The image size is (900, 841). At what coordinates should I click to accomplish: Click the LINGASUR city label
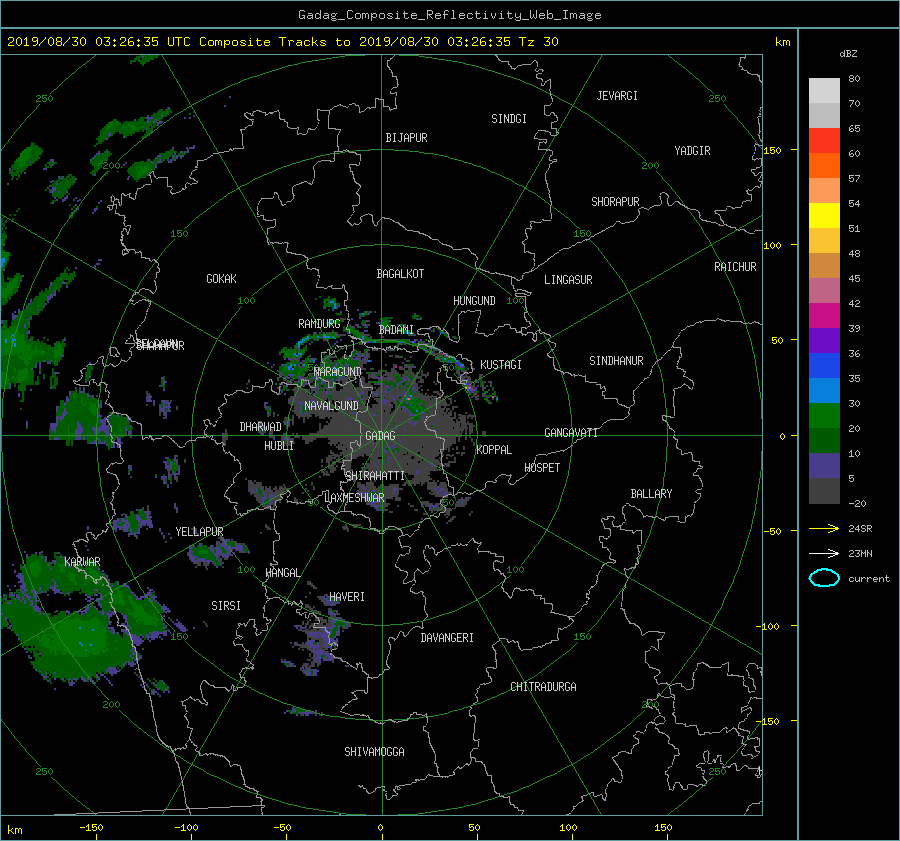(x=568, y=280)
